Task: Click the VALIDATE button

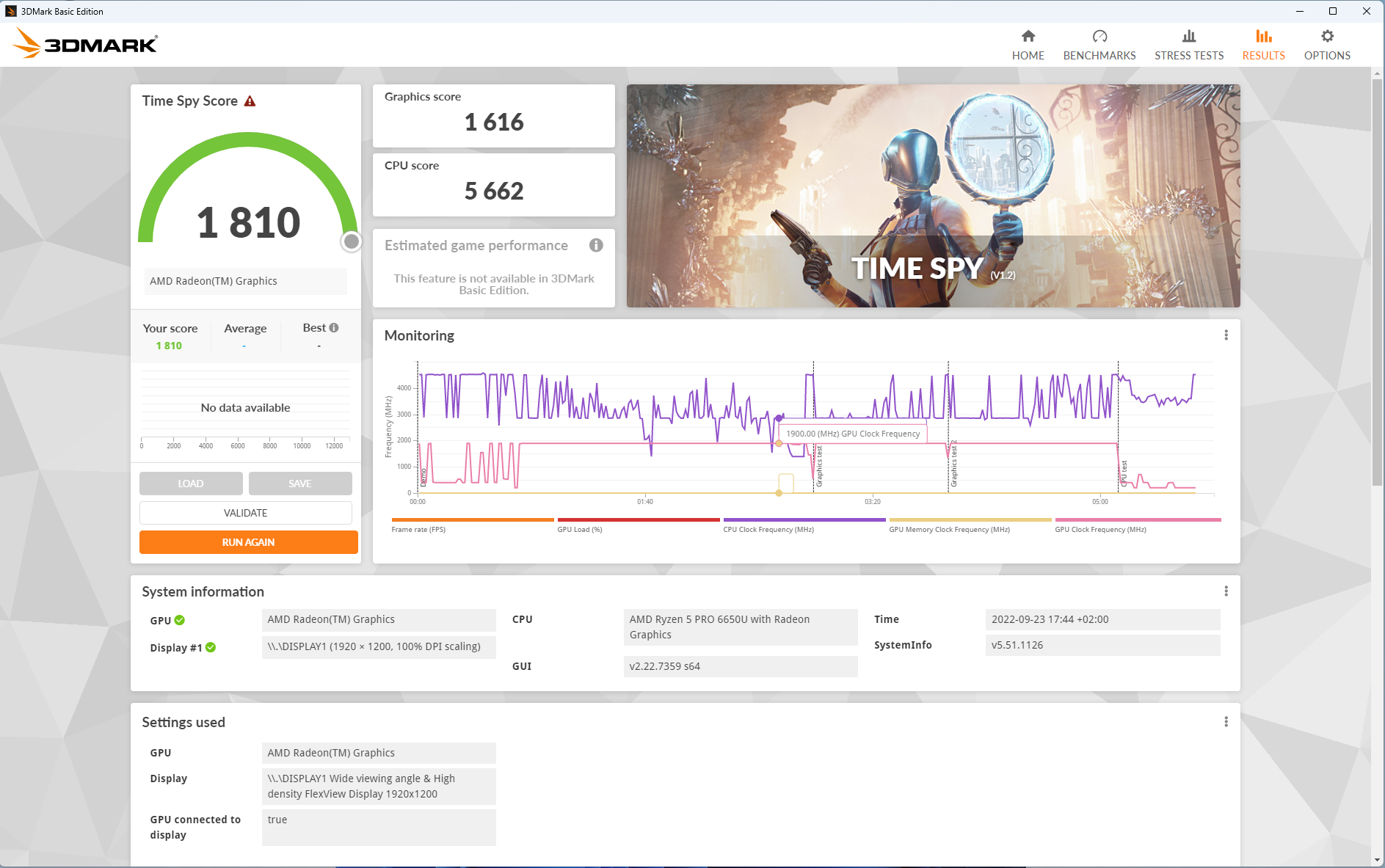Action: [246, 513]
